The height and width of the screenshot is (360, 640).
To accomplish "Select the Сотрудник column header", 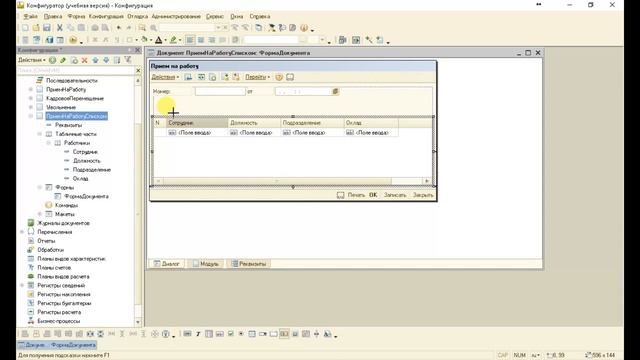I will coord(197,123).
